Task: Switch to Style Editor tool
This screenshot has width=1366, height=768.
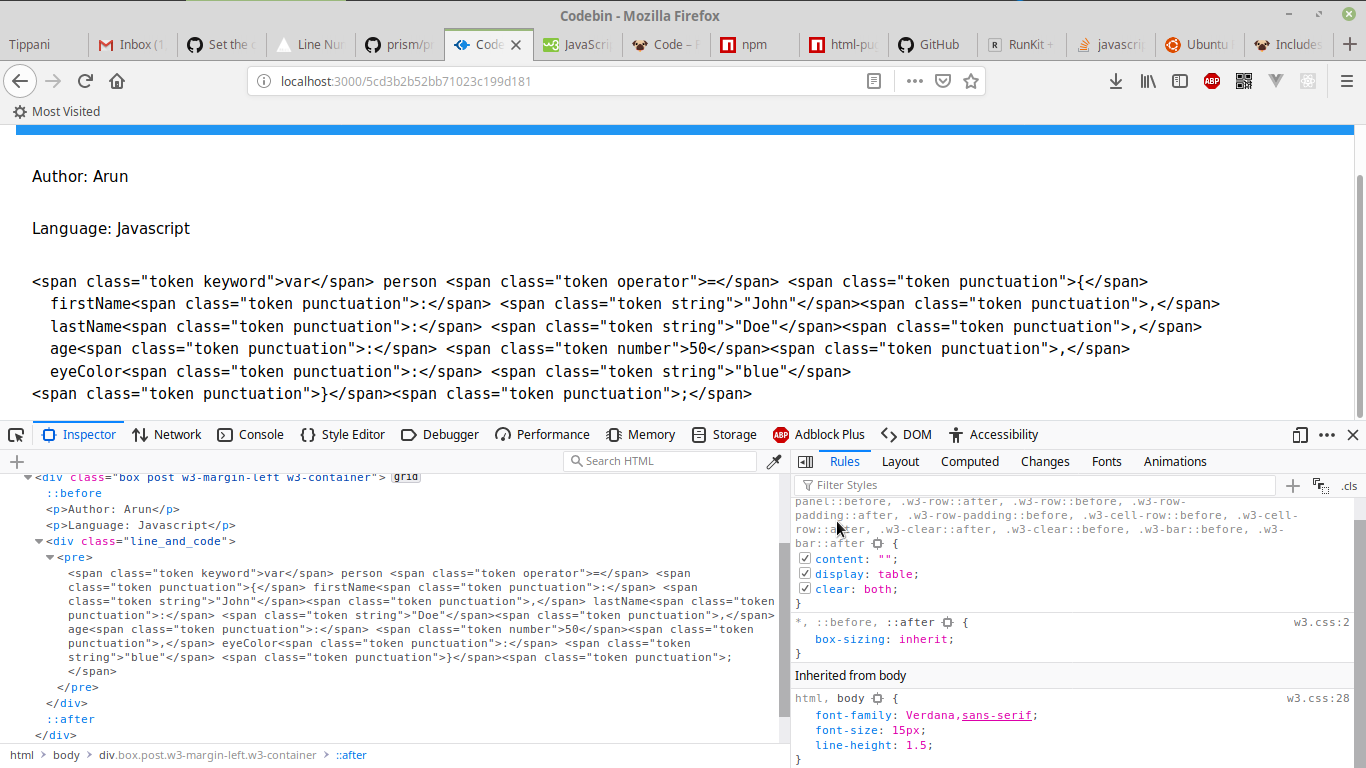Action: (x=342, y=435)
